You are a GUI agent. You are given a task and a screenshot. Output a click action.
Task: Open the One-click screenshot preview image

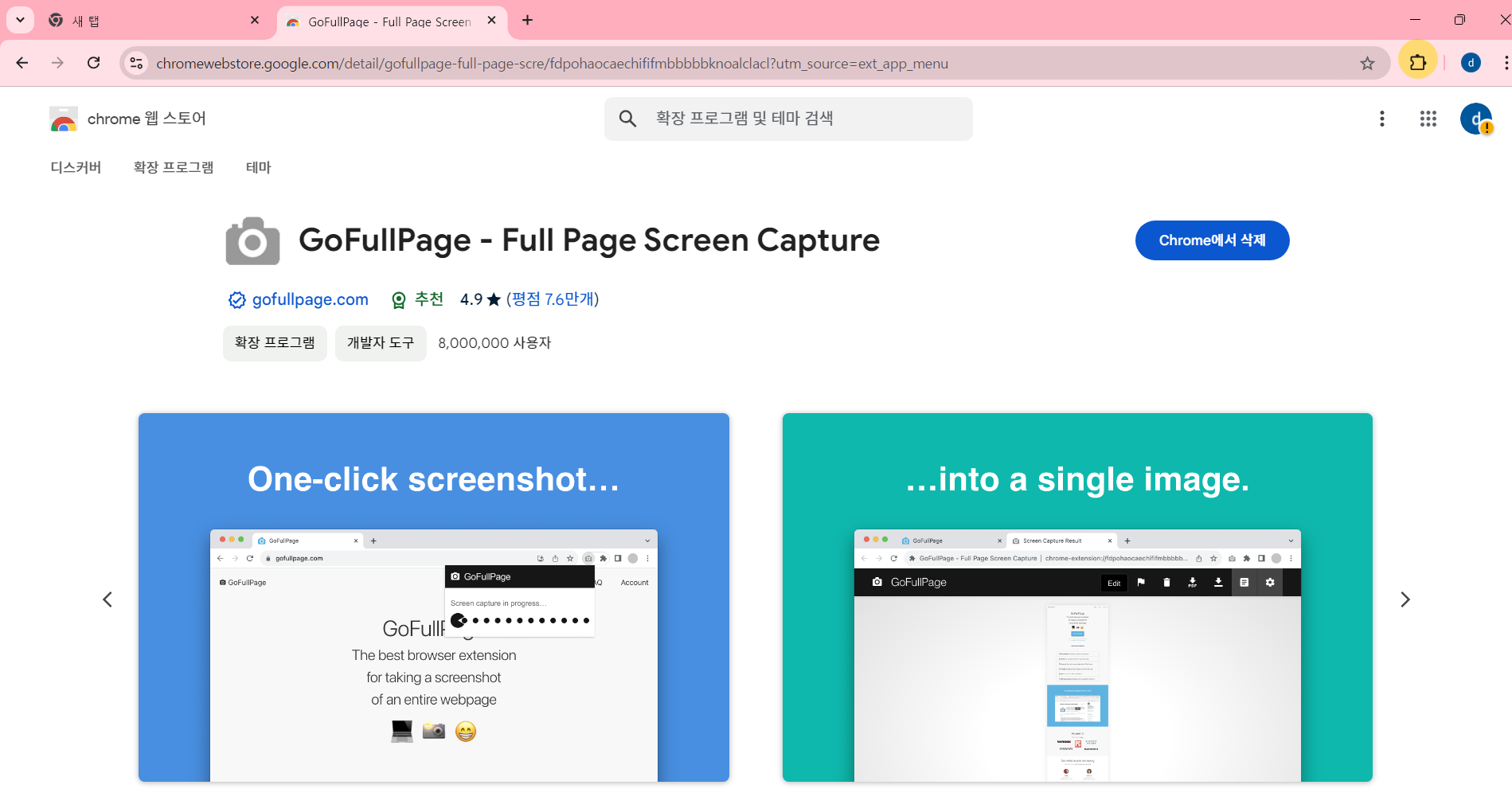click(434, 597)
